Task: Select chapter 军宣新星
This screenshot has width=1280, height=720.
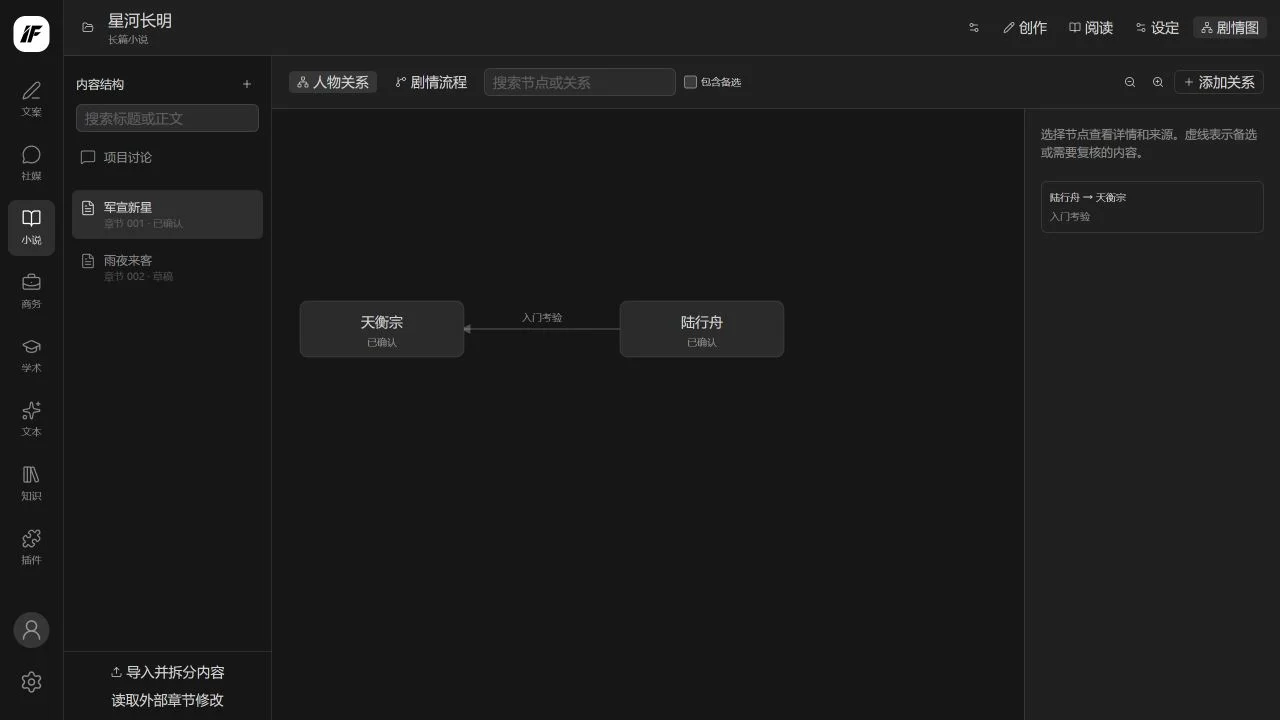Action: point(167,214)
